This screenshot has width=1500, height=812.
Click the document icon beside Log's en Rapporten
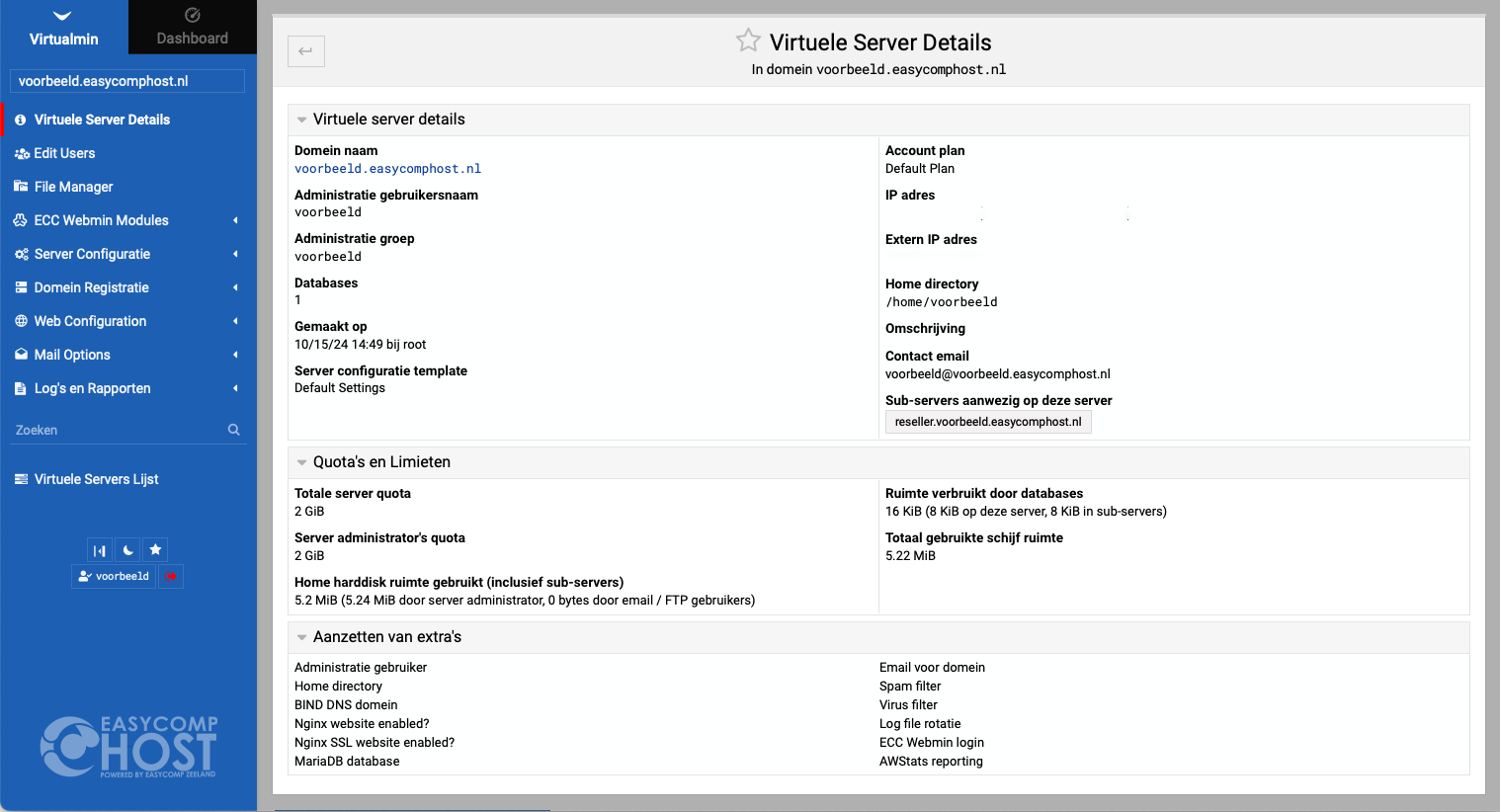pyautogui.click(x=21, y=388)
